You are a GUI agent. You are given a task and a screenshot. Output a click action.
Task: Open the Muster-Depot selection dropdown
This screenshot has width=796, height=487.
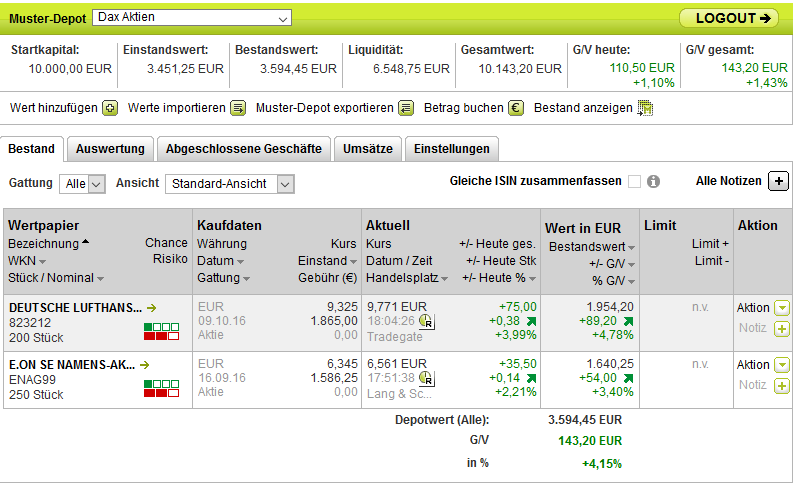point(191,18)
